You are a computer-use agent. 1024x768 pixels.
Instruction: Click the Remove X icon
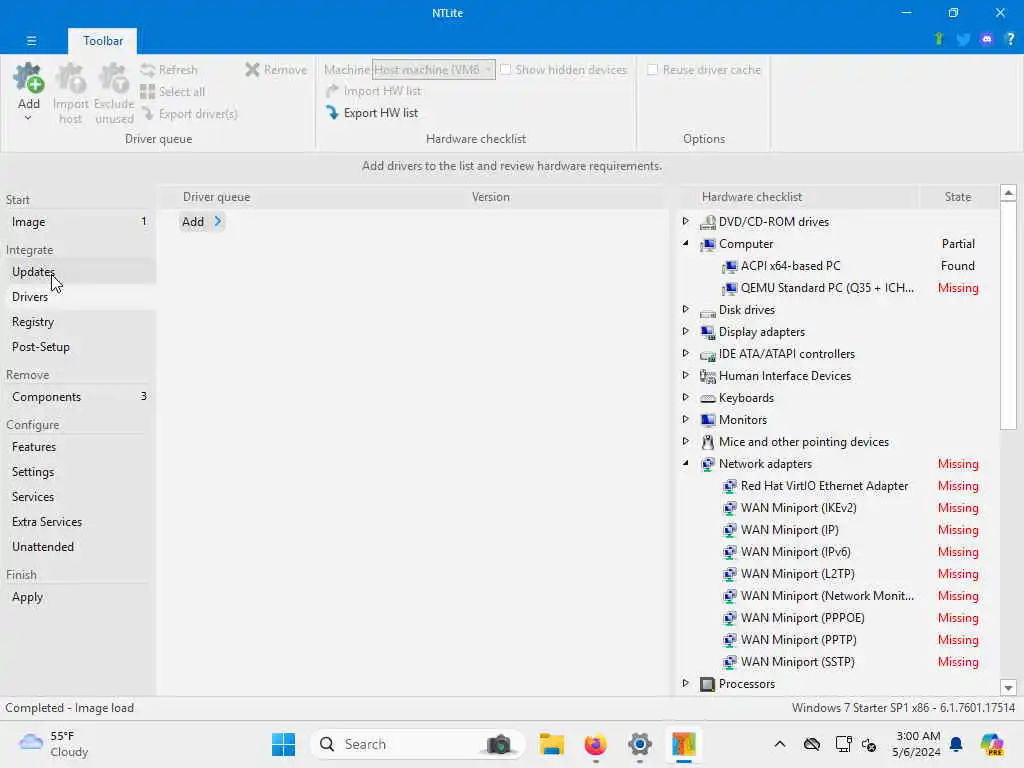tap(252, 70)
